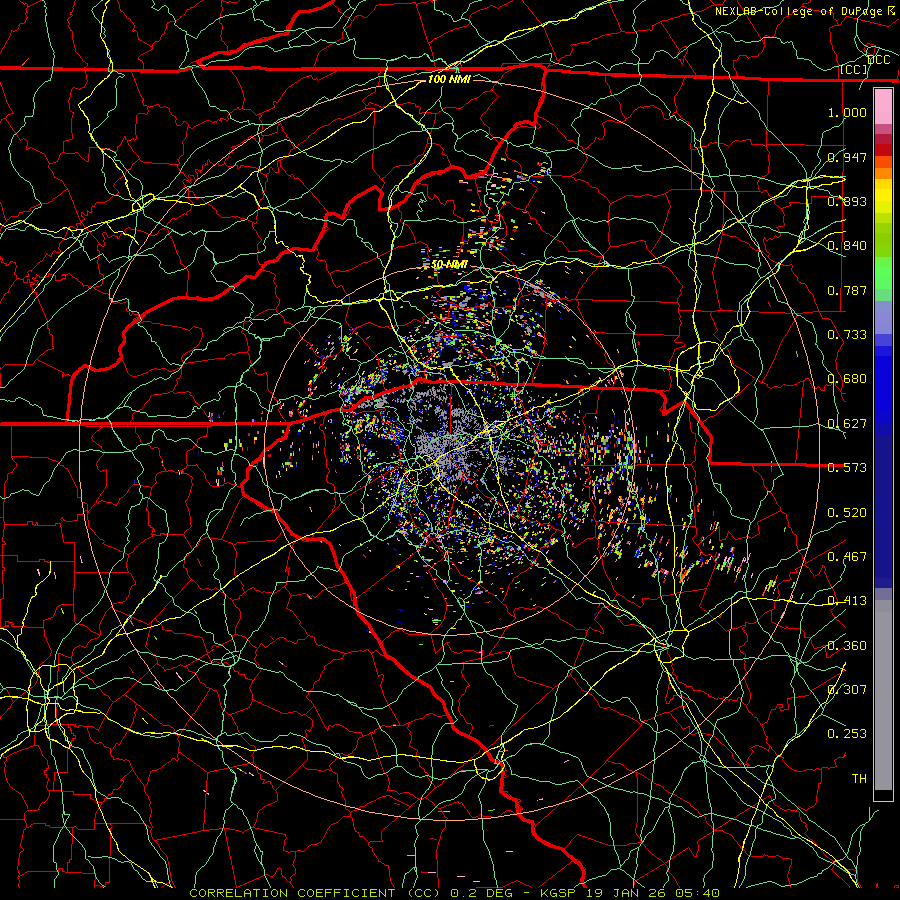Click the 19 JAN 26 date text
Viewport: 900px width, 900px height.
point(626,893)
